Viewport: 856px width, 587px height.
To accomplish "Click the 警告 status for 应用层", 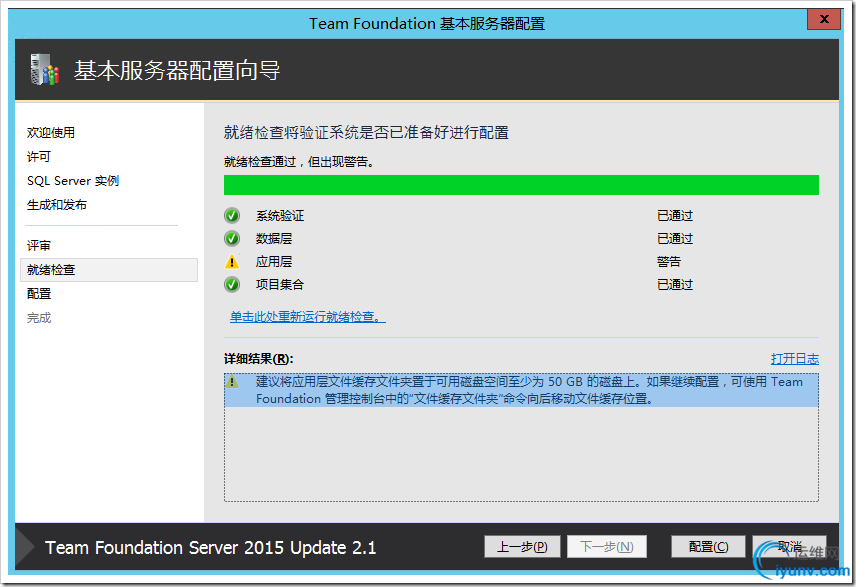I will 669,262.
